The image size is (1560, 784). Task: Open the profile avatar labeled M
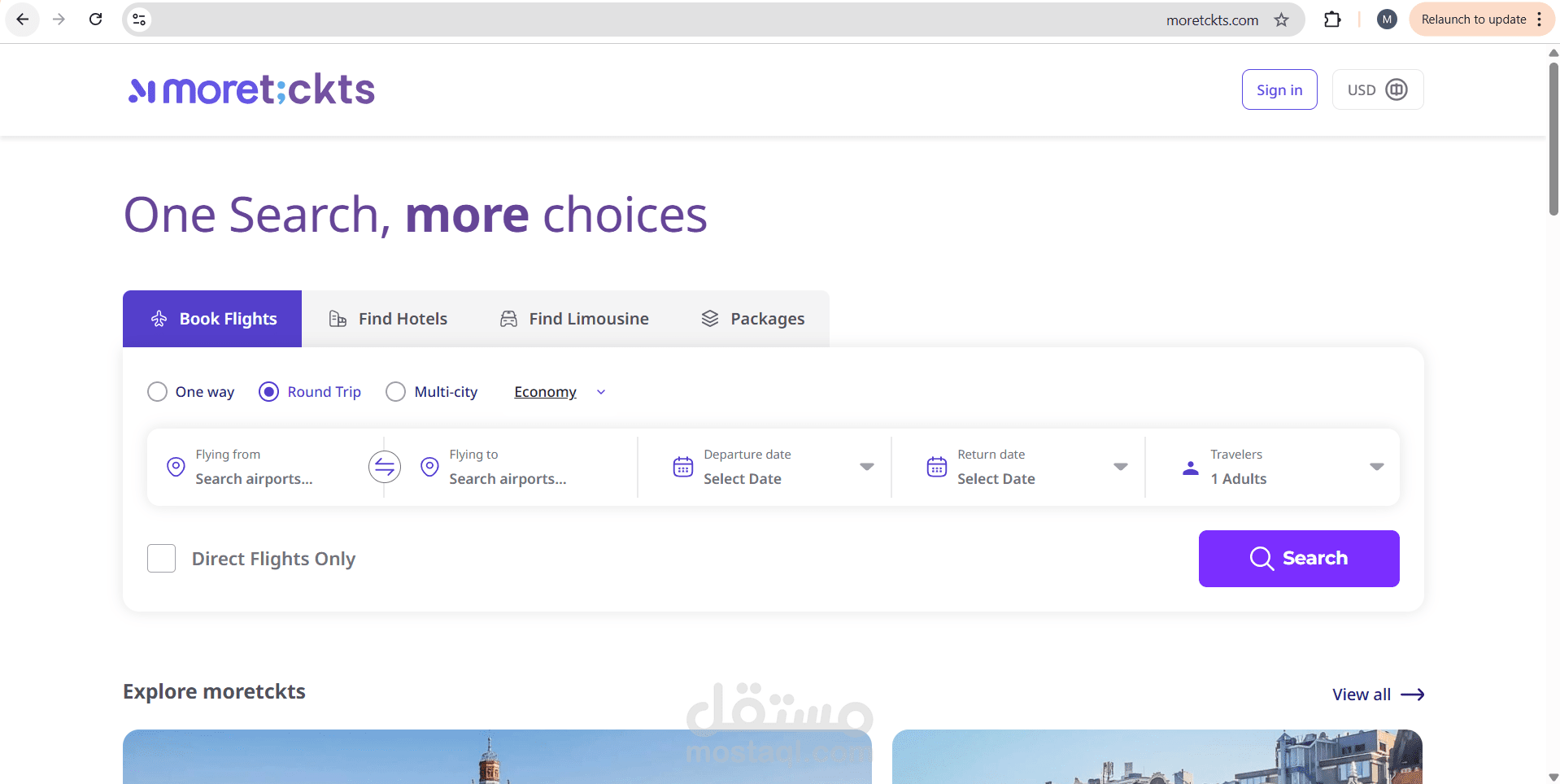click(x=1387, y=20)
